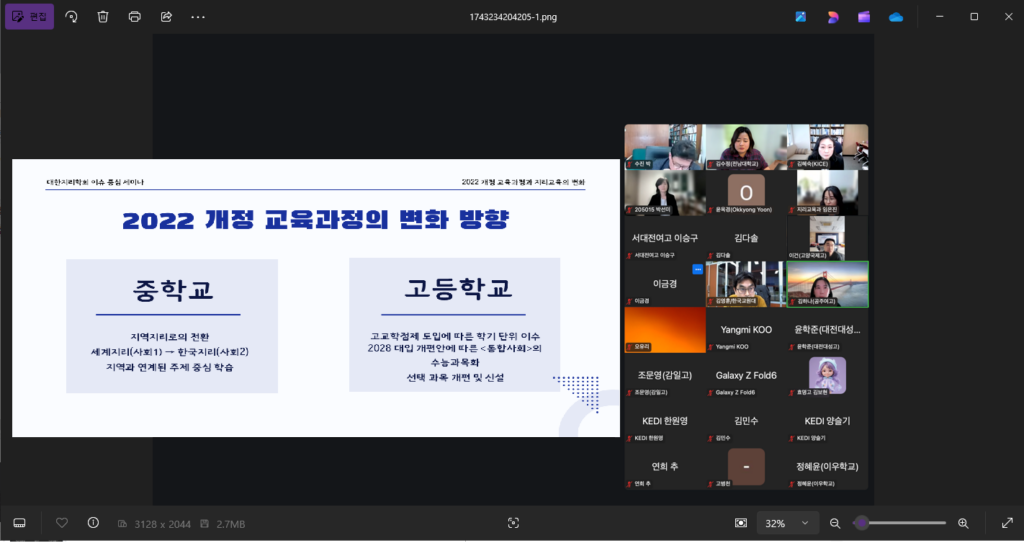Enter fullscreen with the expand arrows icon

pos(1007,523)
